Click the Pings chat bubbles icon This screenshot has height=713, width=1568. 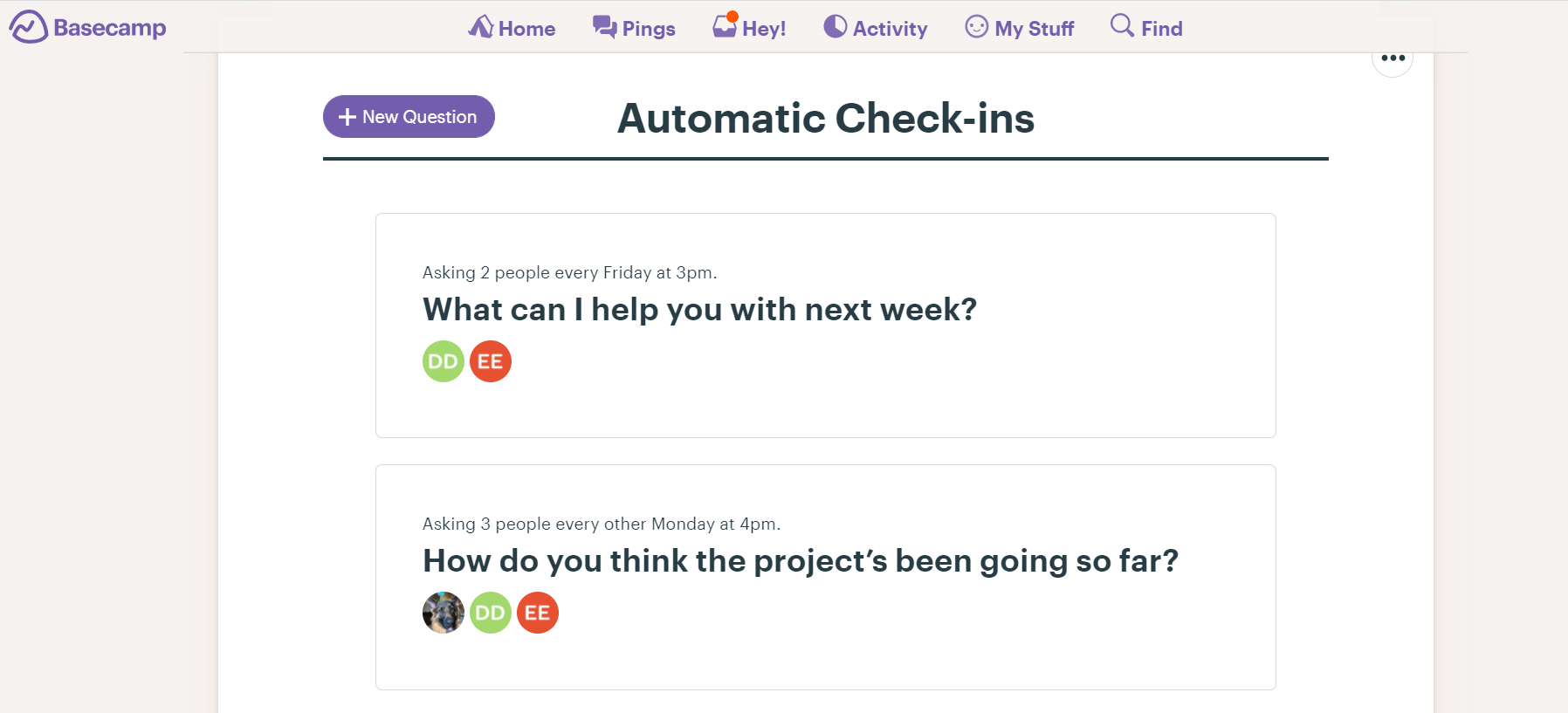(604, 27)
